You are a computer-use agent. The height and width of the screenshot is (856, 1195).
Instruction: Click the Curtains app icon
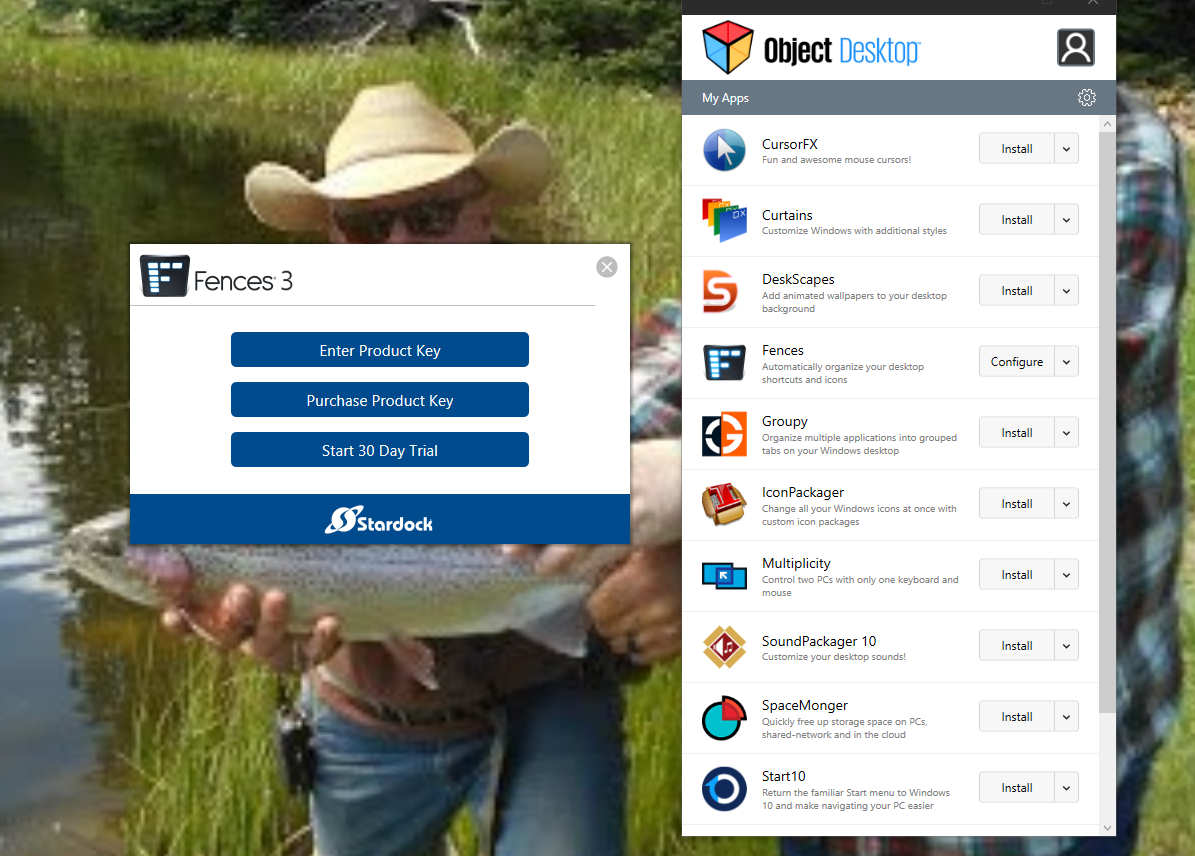[x=724, y=220]
